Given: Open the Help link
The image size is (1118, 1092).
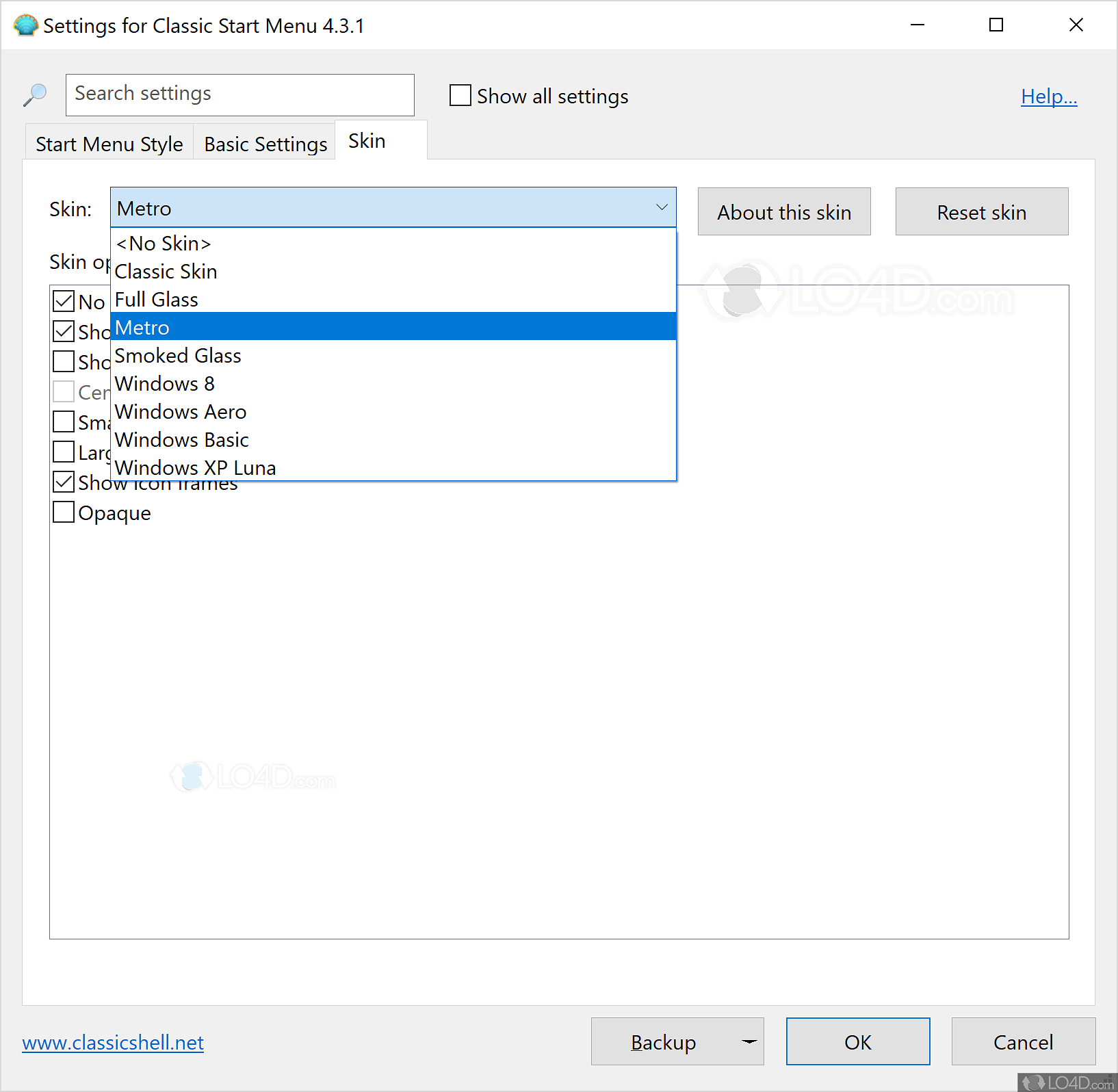Looking at the screenshot, I should coord(1049,96).
